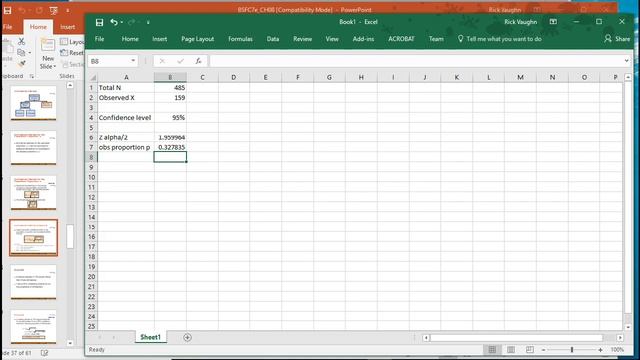Switch to the Excel Home tab
This screenshot has height=360, width=640.
click(x=130, y=39)
